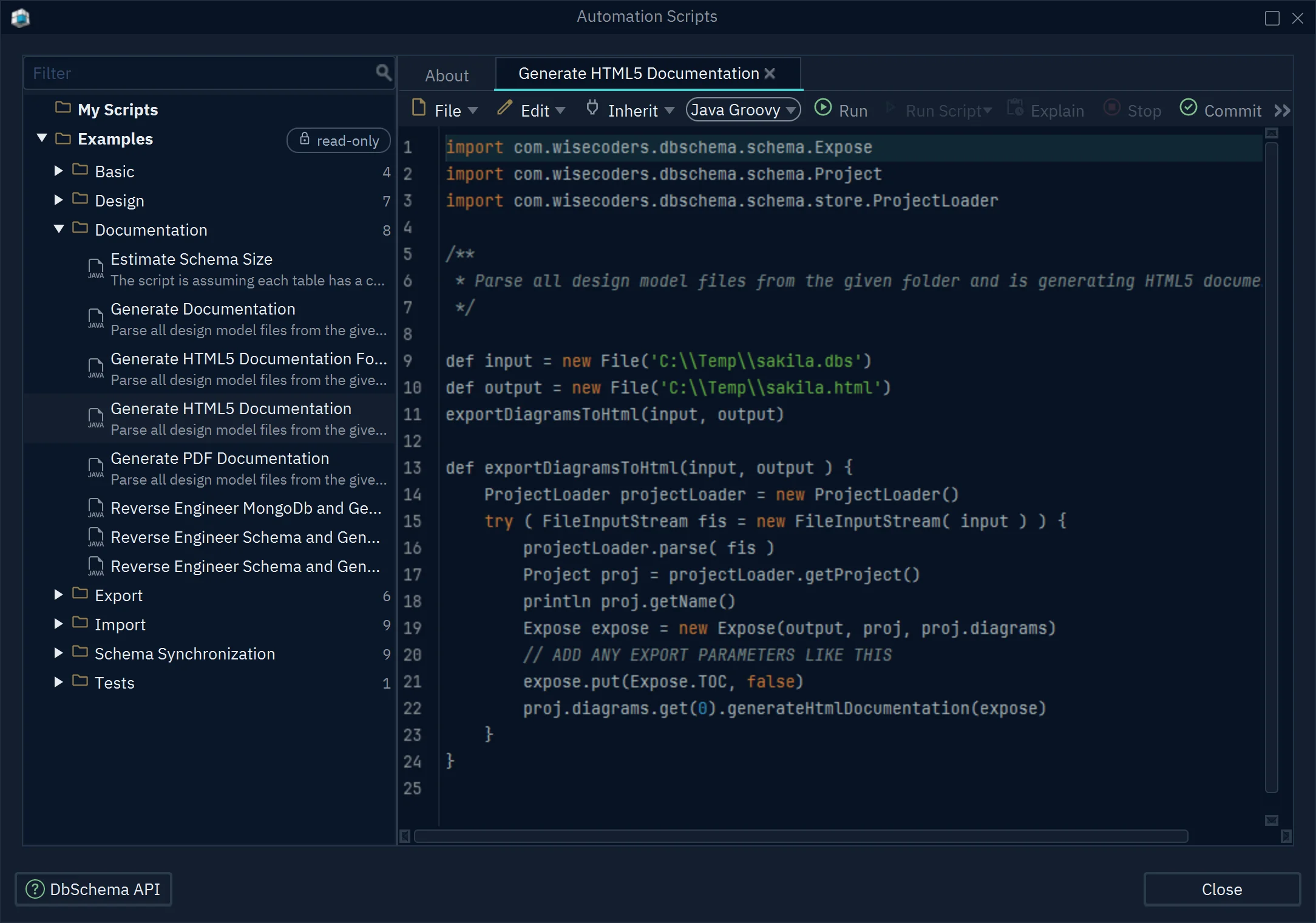Expand the Tests folder arrow
The width and height of the screenshot is (1316, 923).
[58, 682]
